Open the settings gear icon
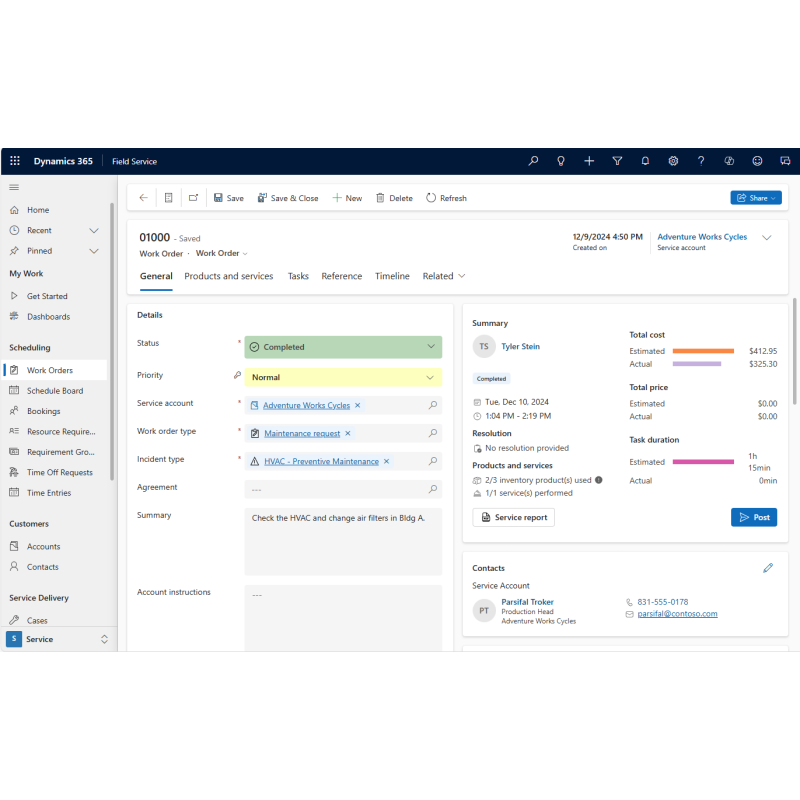Image resolution: width=800 pixels, height=800 pixels. (x=673, y=161)
